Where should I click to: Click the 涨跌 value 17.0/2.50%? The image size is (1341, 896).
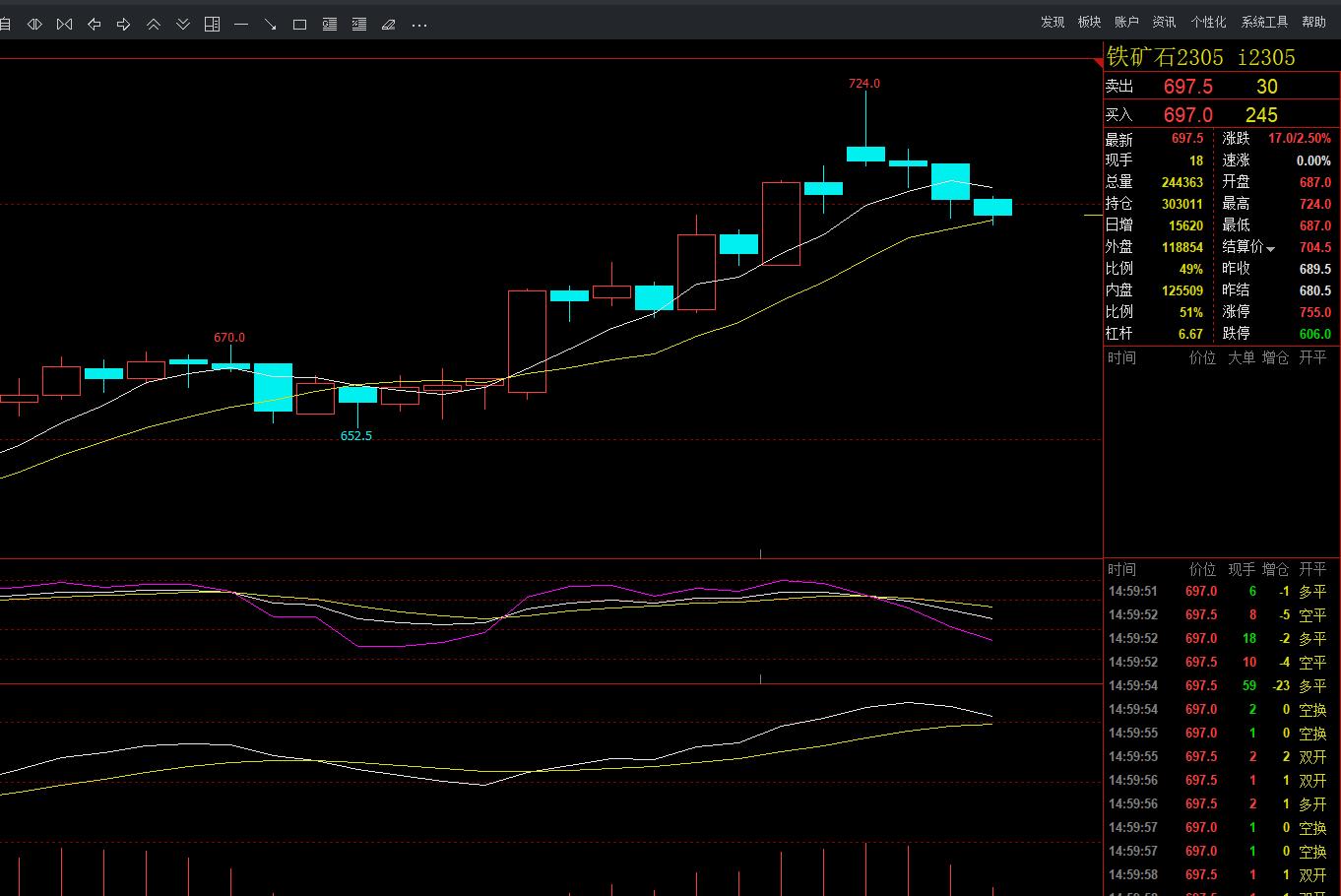pyautogui.click(x=1300, y=139)
